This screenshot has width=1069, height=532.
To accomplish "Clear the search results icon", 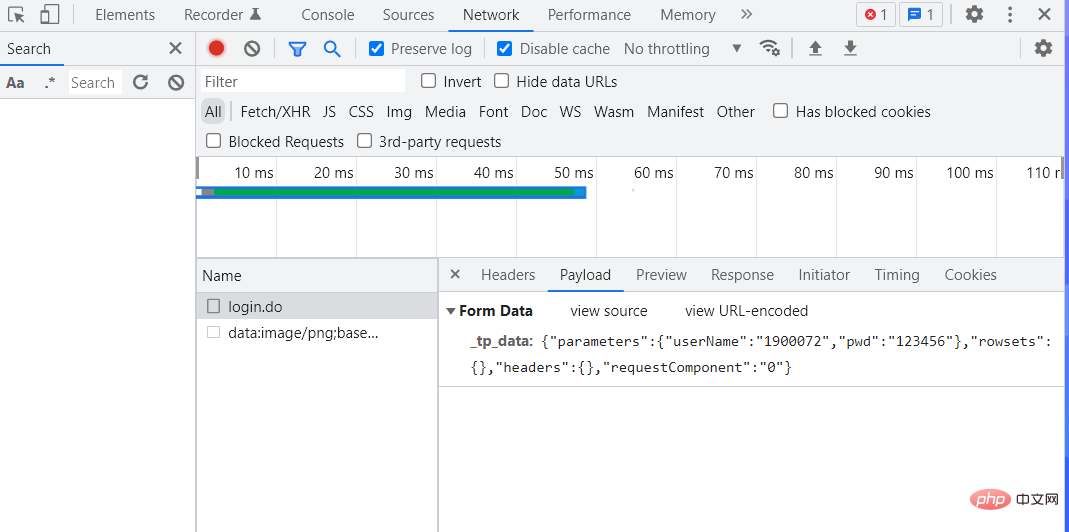I will (x=176, y=83).
